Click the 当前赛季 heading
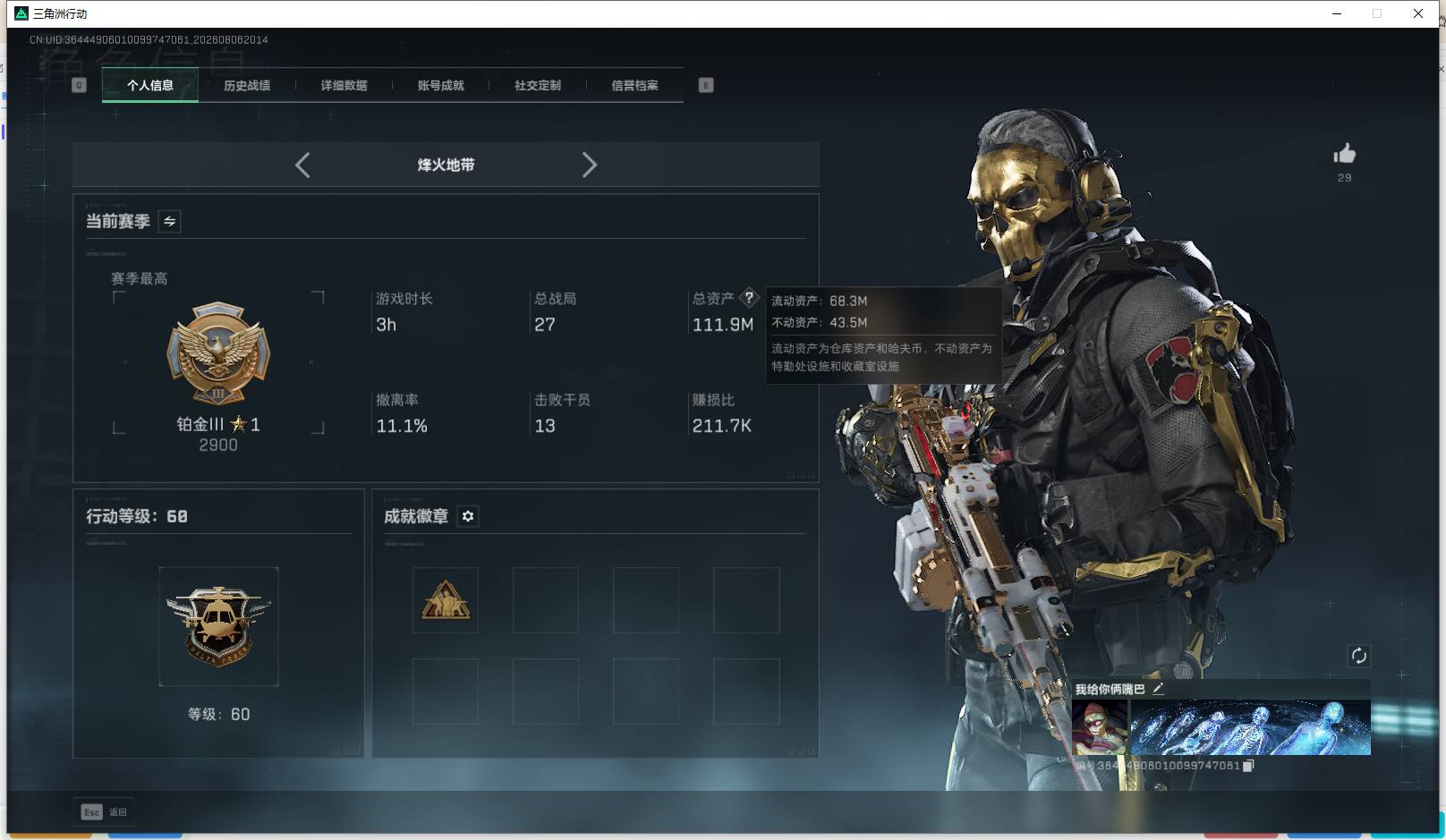Image resolution: width=1446 pixels, height=840 pixels. point(117,221)
